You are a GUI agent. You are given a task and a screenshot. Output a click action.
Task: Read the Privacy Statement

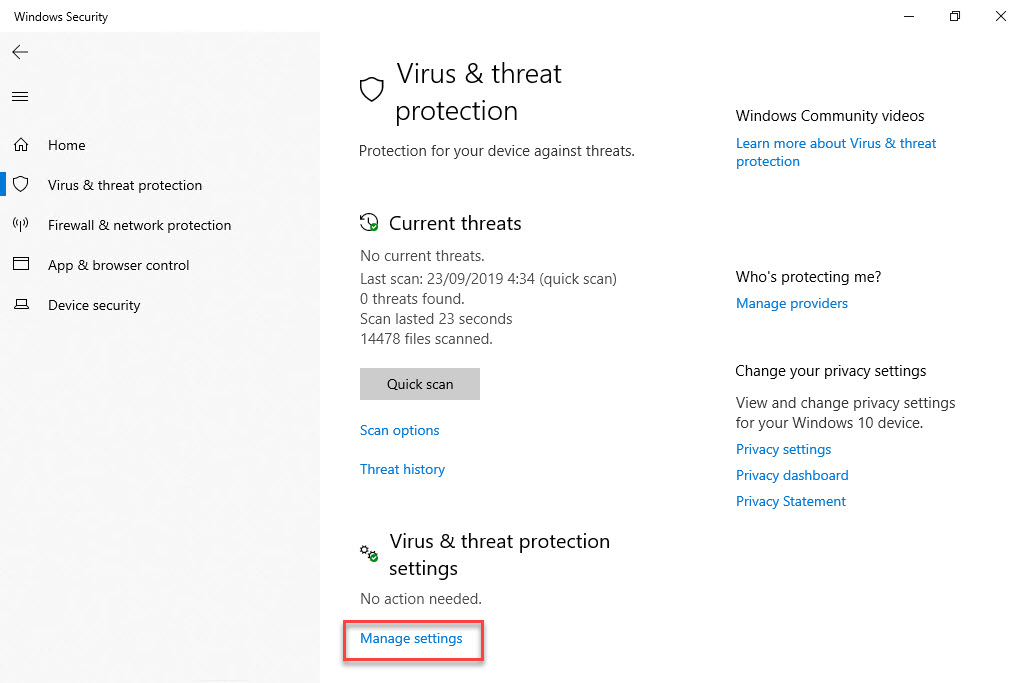791,501
